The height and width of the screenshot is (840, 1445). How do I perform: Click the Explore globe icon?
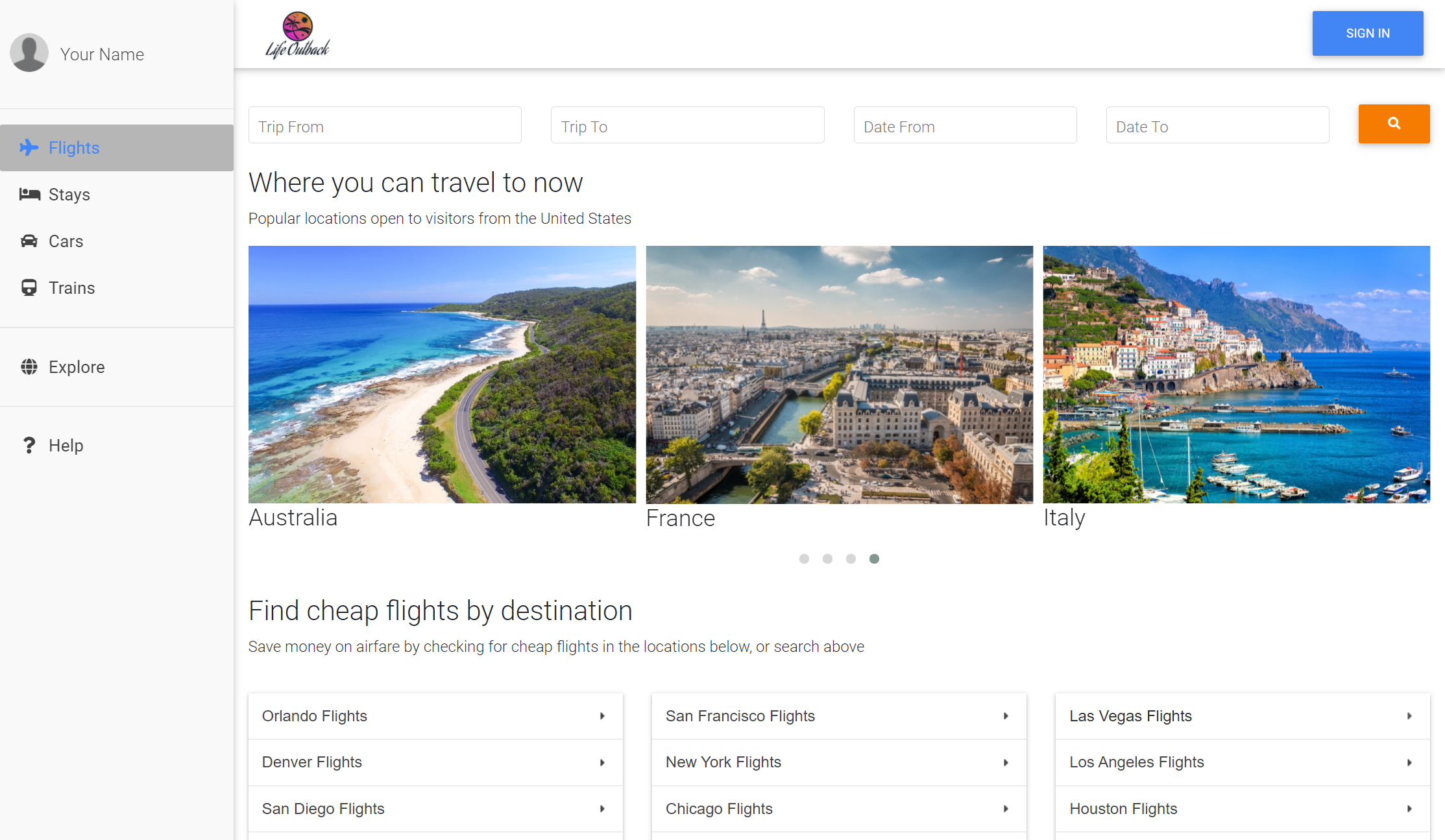pos(30,367)
